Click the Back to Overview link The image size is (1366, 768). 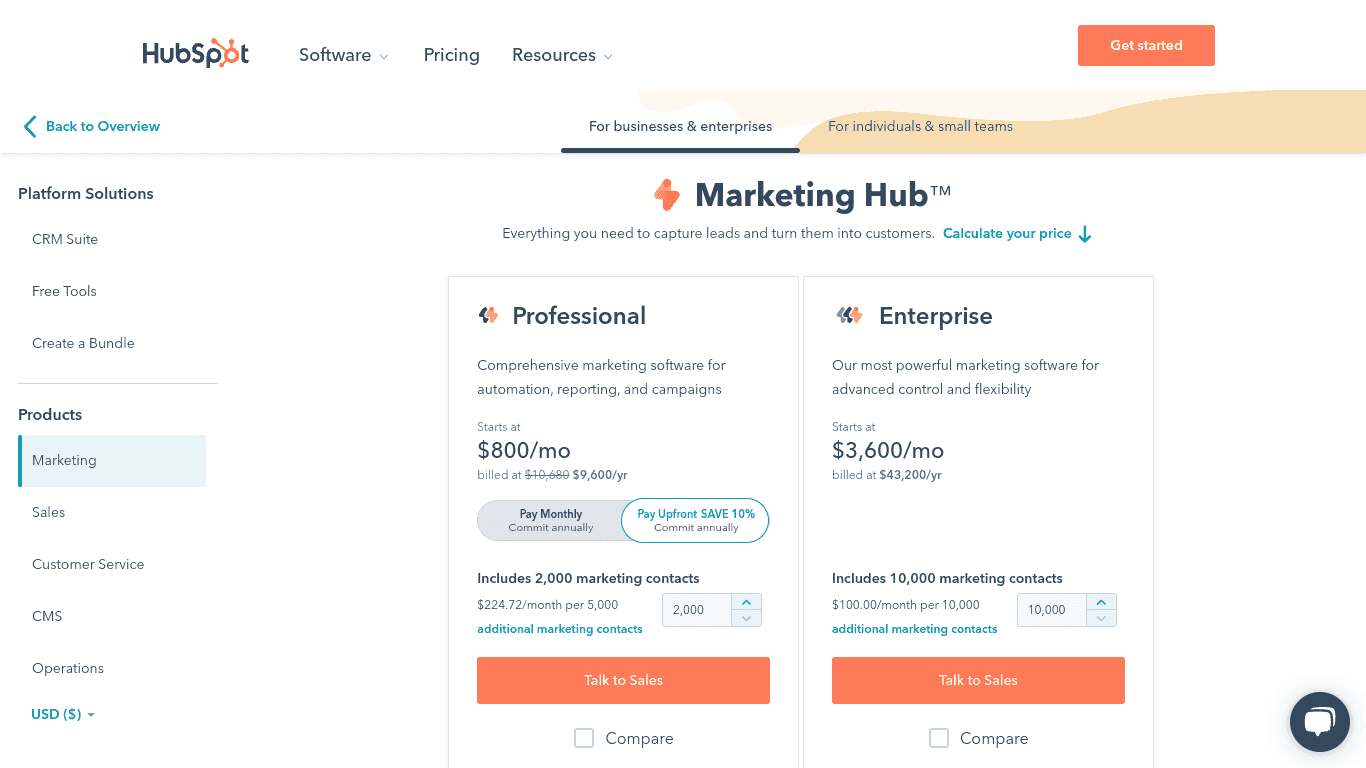(x=103, y=126)
